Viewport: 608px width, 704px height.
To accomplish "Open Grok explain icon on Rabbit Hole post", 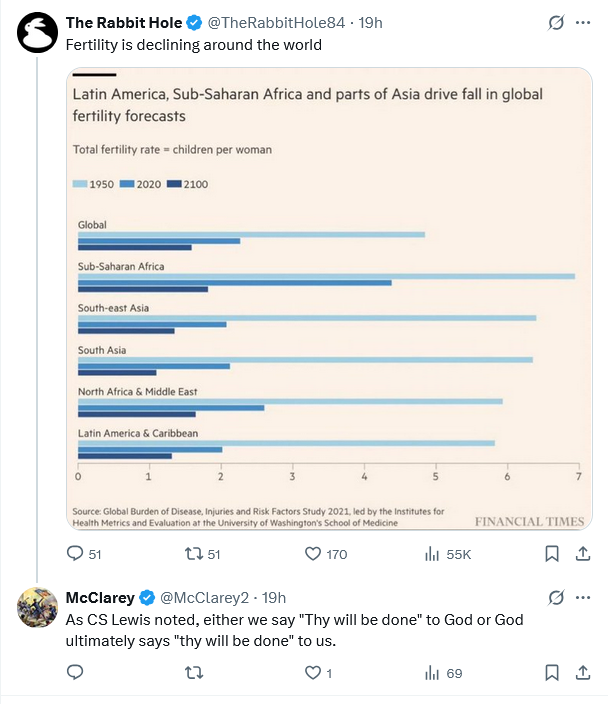I will [x=555, y=22].
